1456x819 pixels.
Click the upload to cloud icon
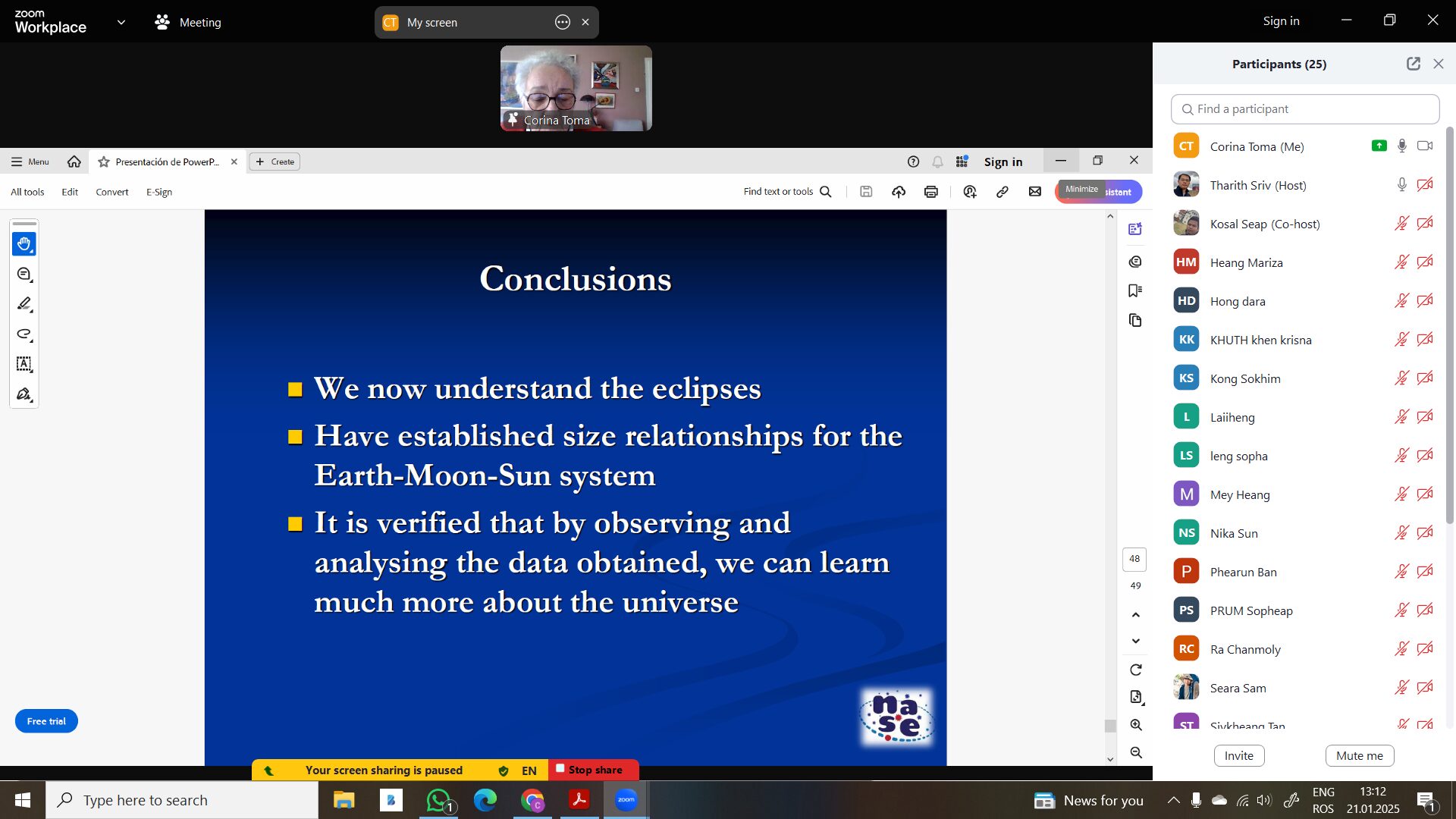pos(899,192)
